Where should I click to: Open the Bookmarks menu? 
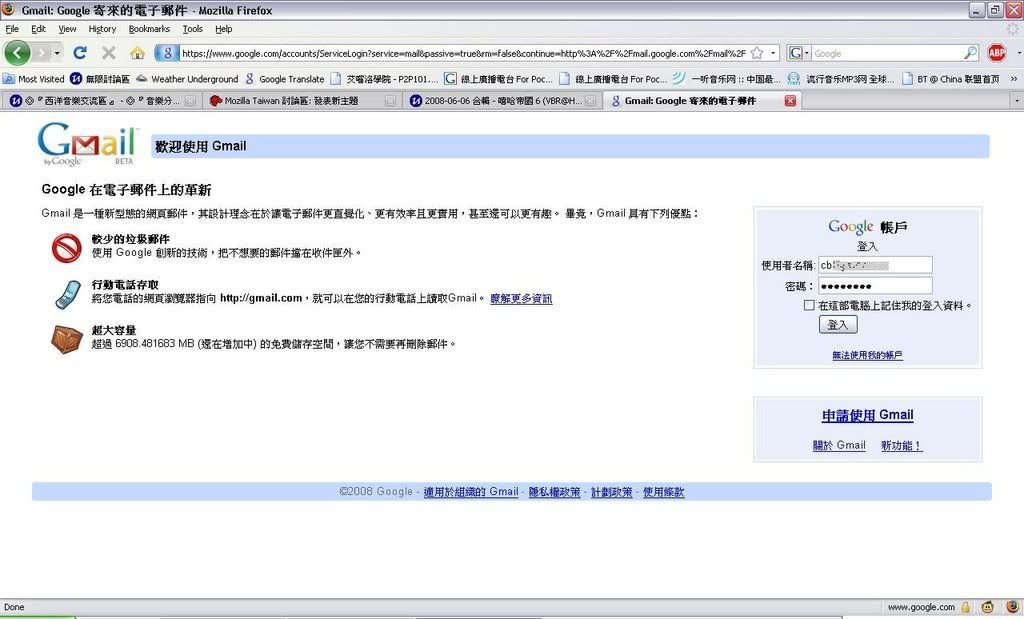coord(149,29)
